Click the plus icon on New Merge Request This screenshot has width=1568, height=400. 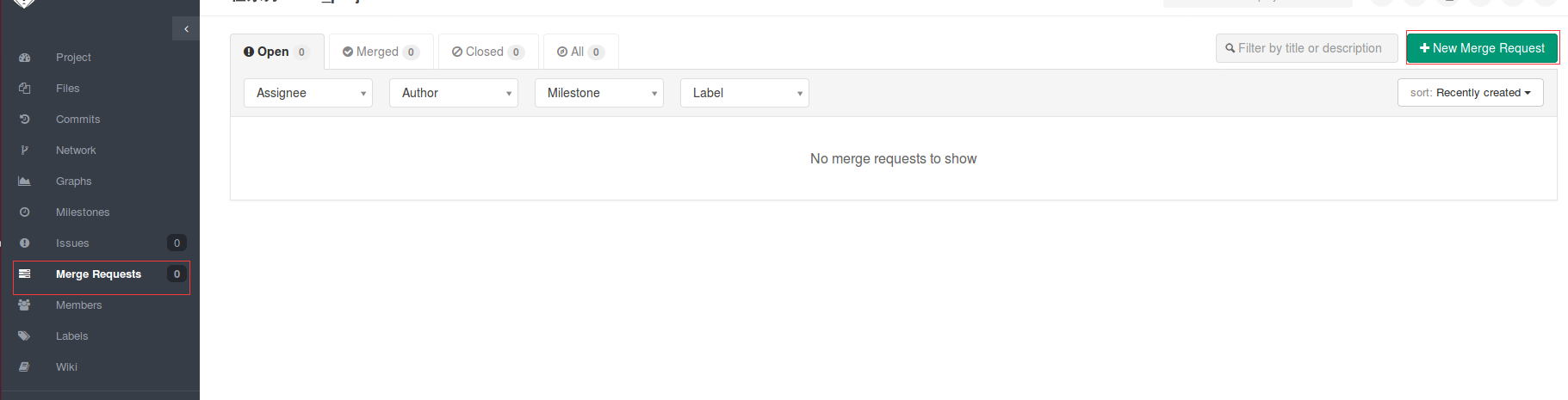coord(1425,48)
